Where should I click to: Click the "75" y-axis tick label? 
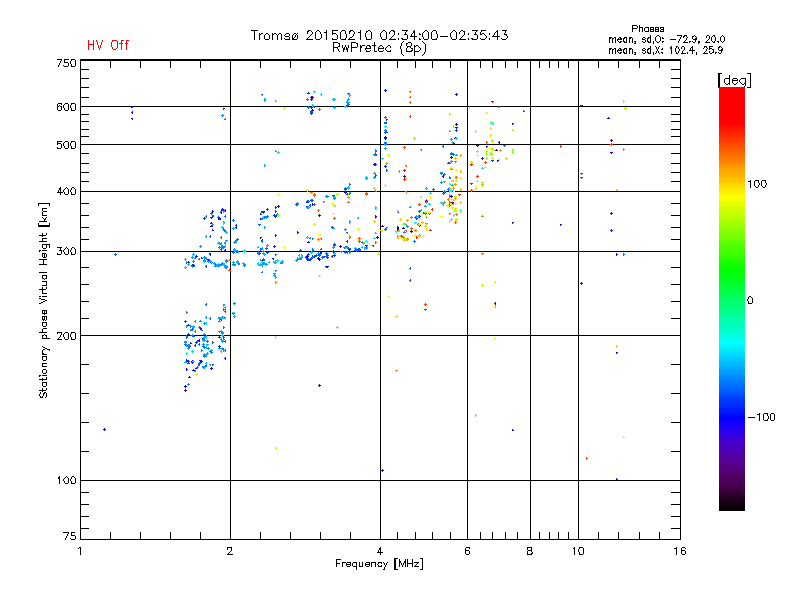[x=69, y=539]
